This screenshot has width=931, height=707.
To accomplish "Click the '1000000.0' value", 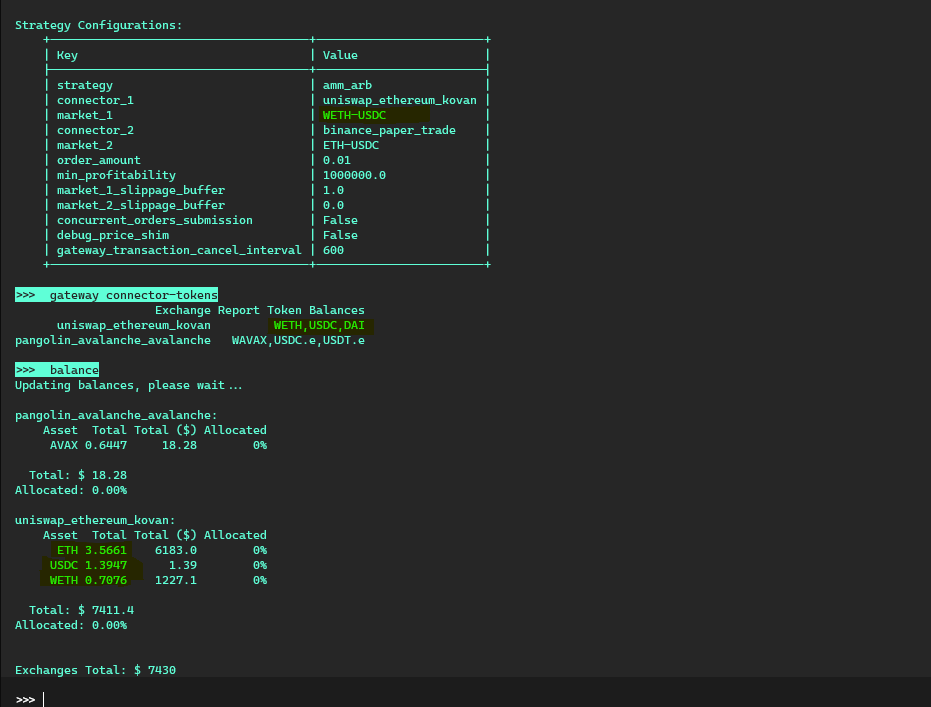I will pyautogui.click(x=354, y=175).
